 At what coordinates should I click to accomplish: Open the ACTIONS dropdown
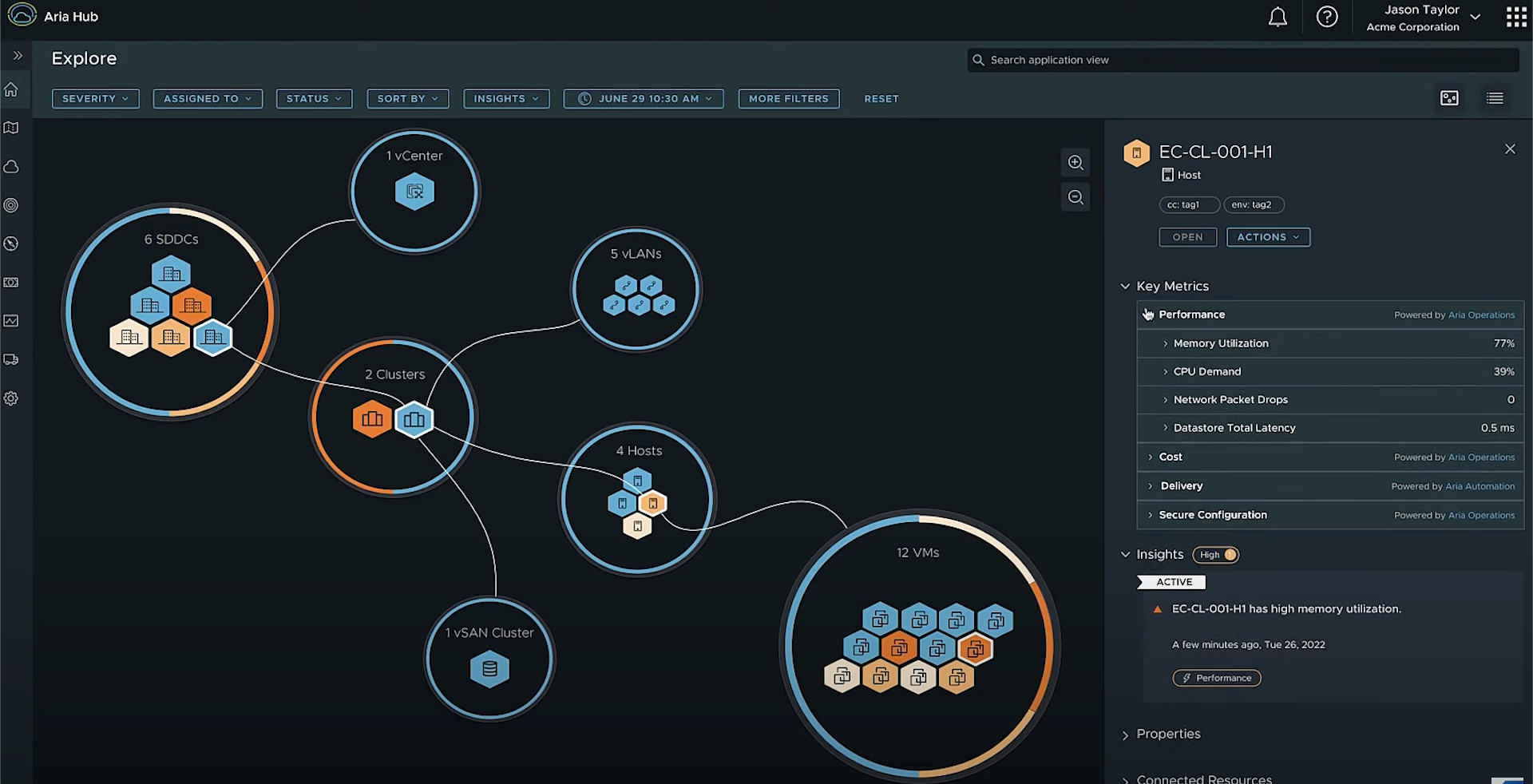coord(1268,237)
